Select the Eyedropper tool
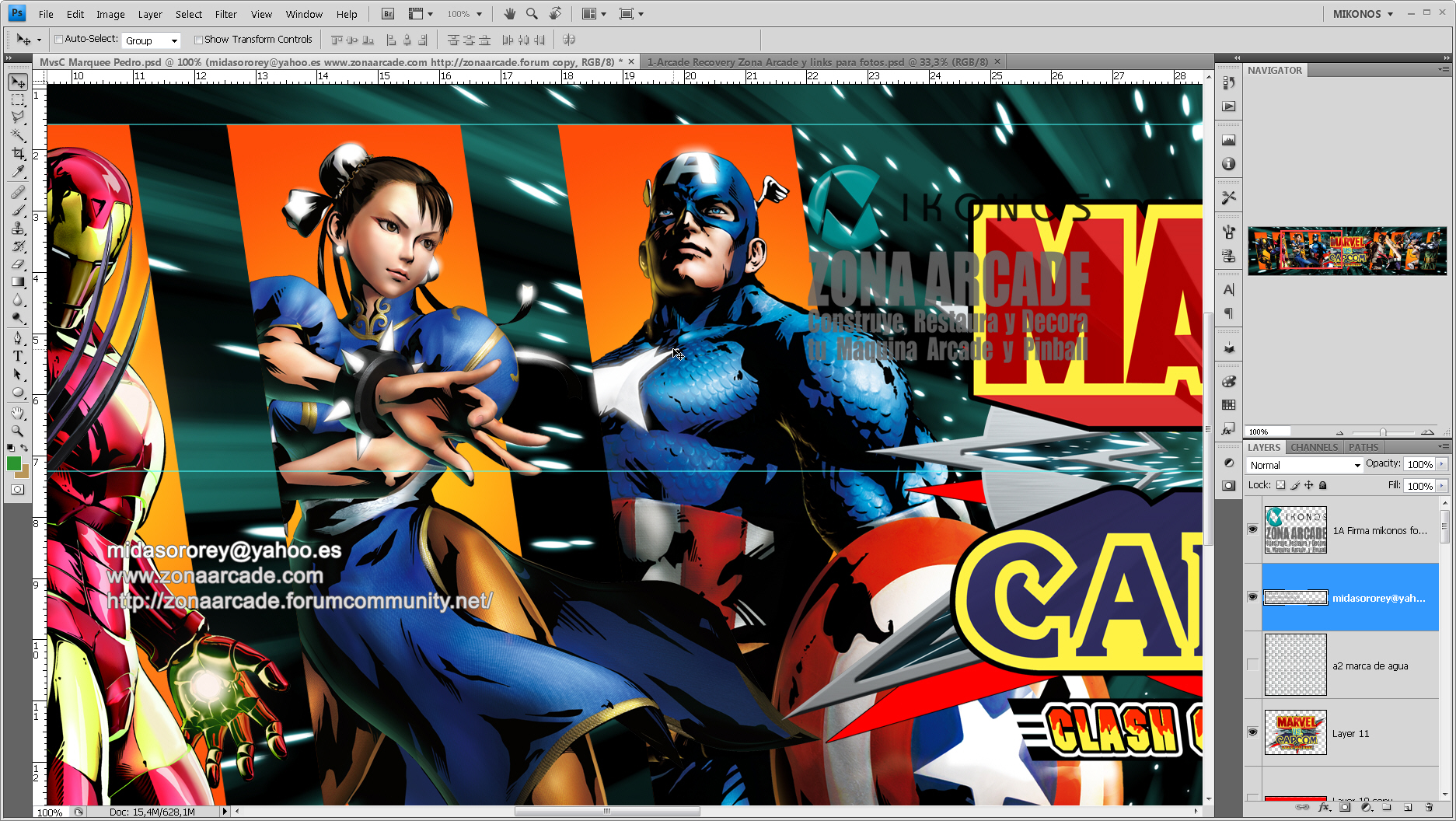Image resolution: width=1456 pixels, height=821 pixels. (x=18, y=171)
